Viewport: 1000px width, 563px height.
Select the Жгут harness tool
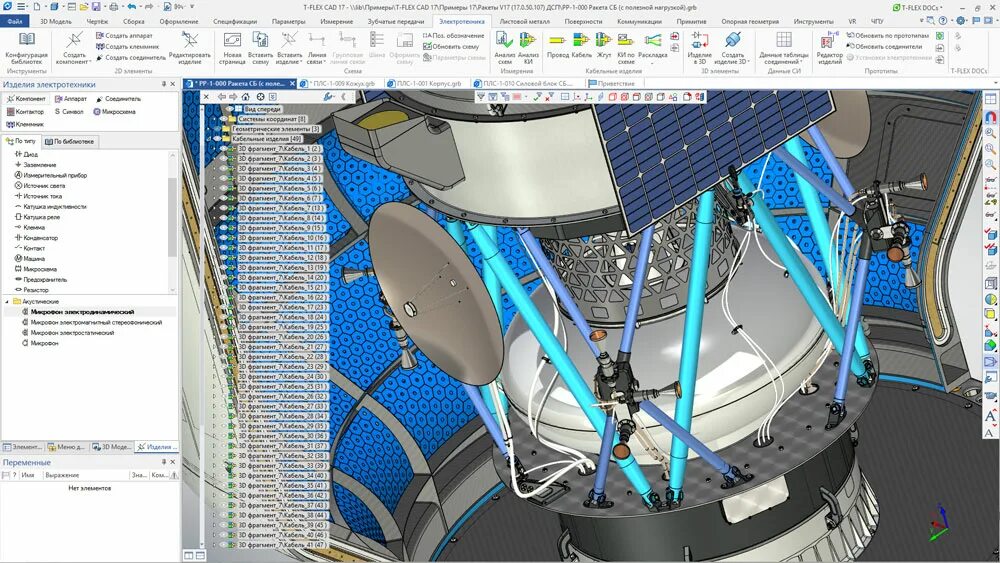click(x=604, y=46)
